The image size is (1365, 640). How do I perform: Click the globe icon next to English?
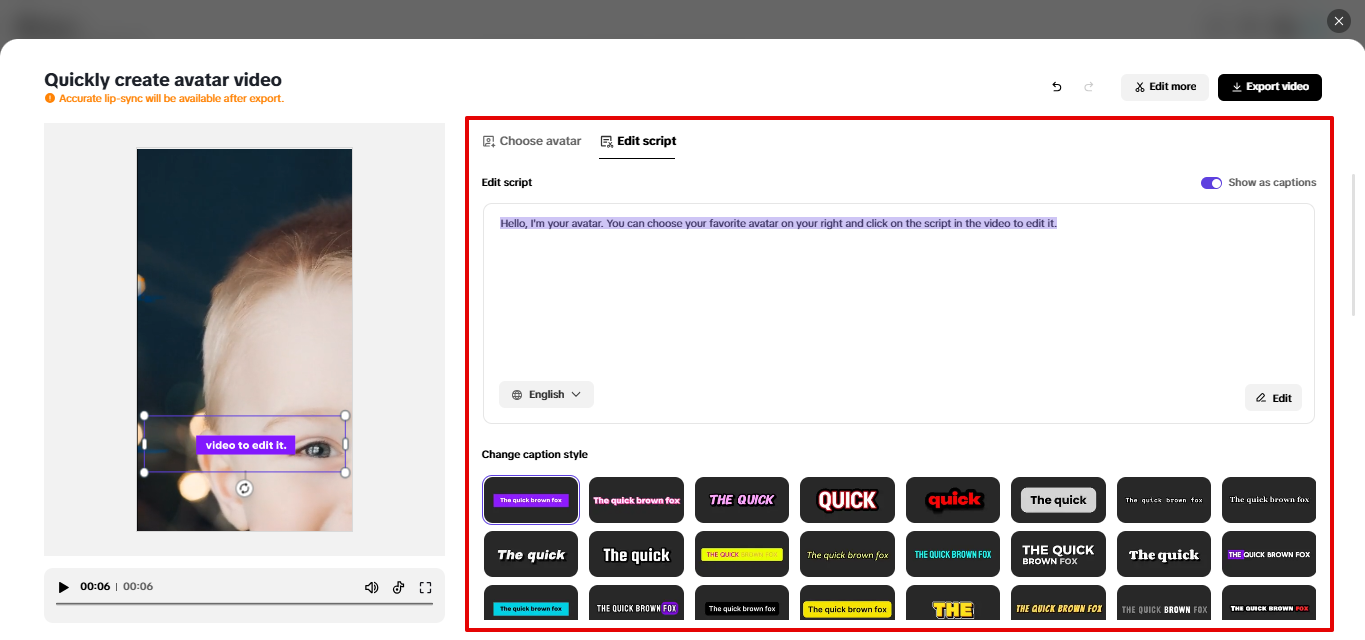(516, 394)
